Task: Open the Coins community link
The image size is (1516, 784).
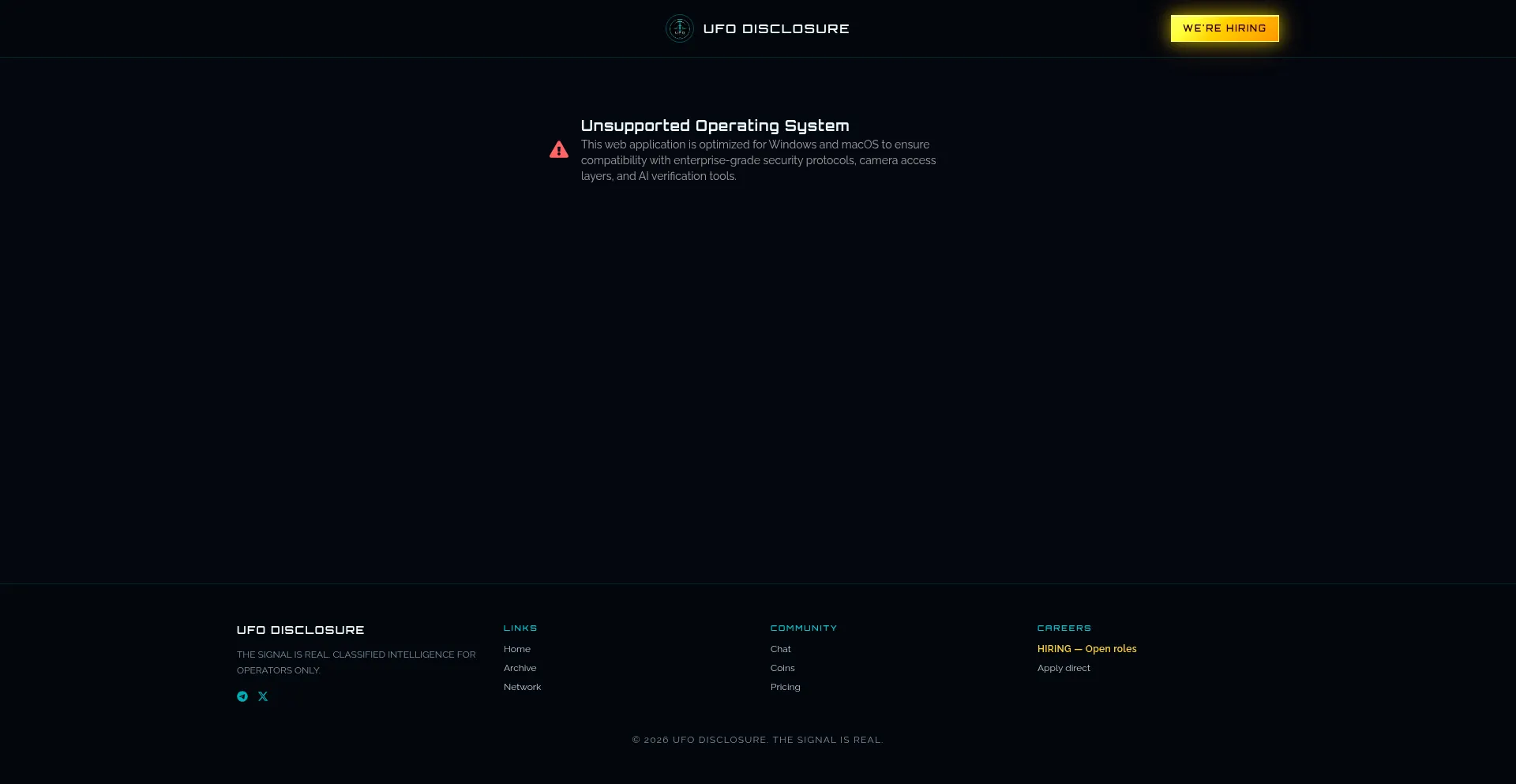Action: coord(782,668)
